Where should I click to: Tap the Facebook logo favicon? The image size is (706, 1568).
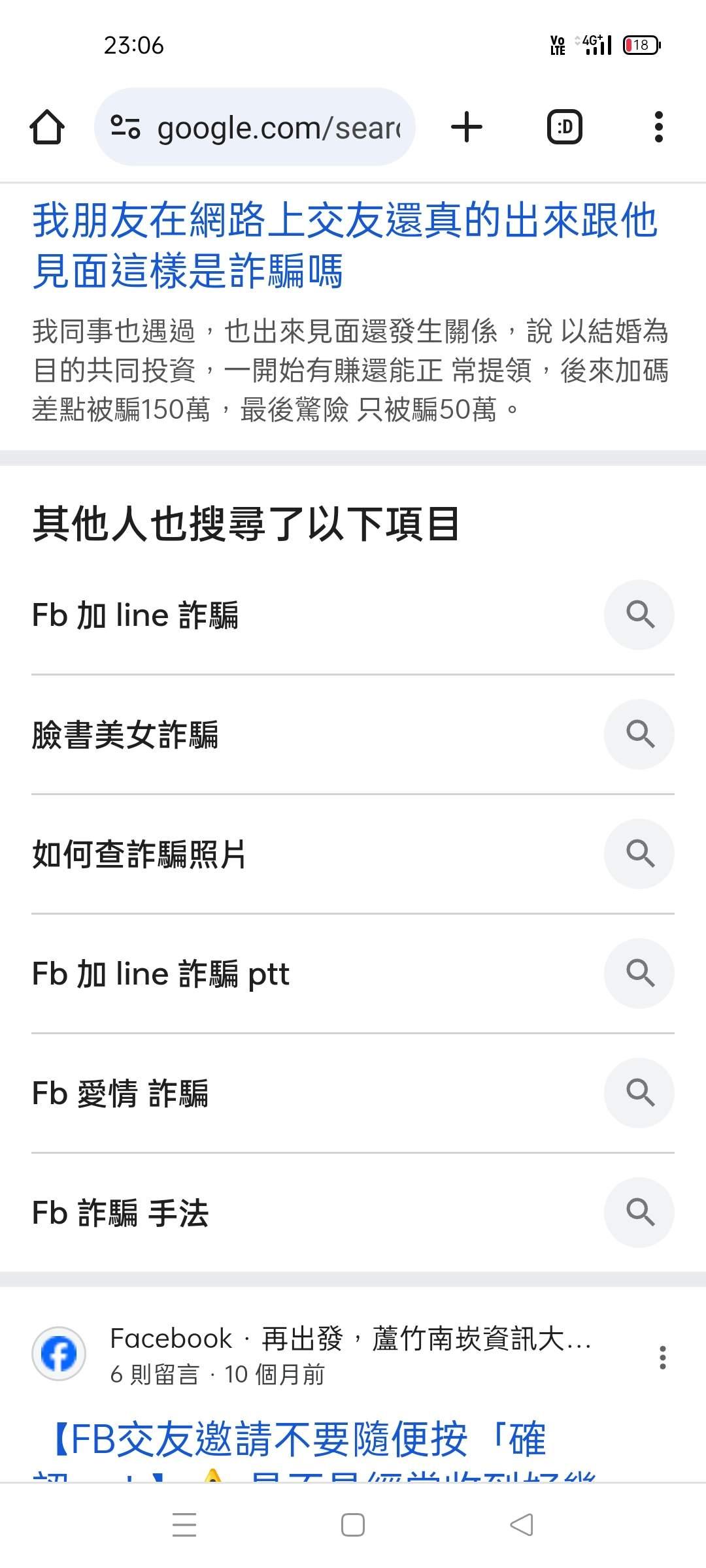59,1354
